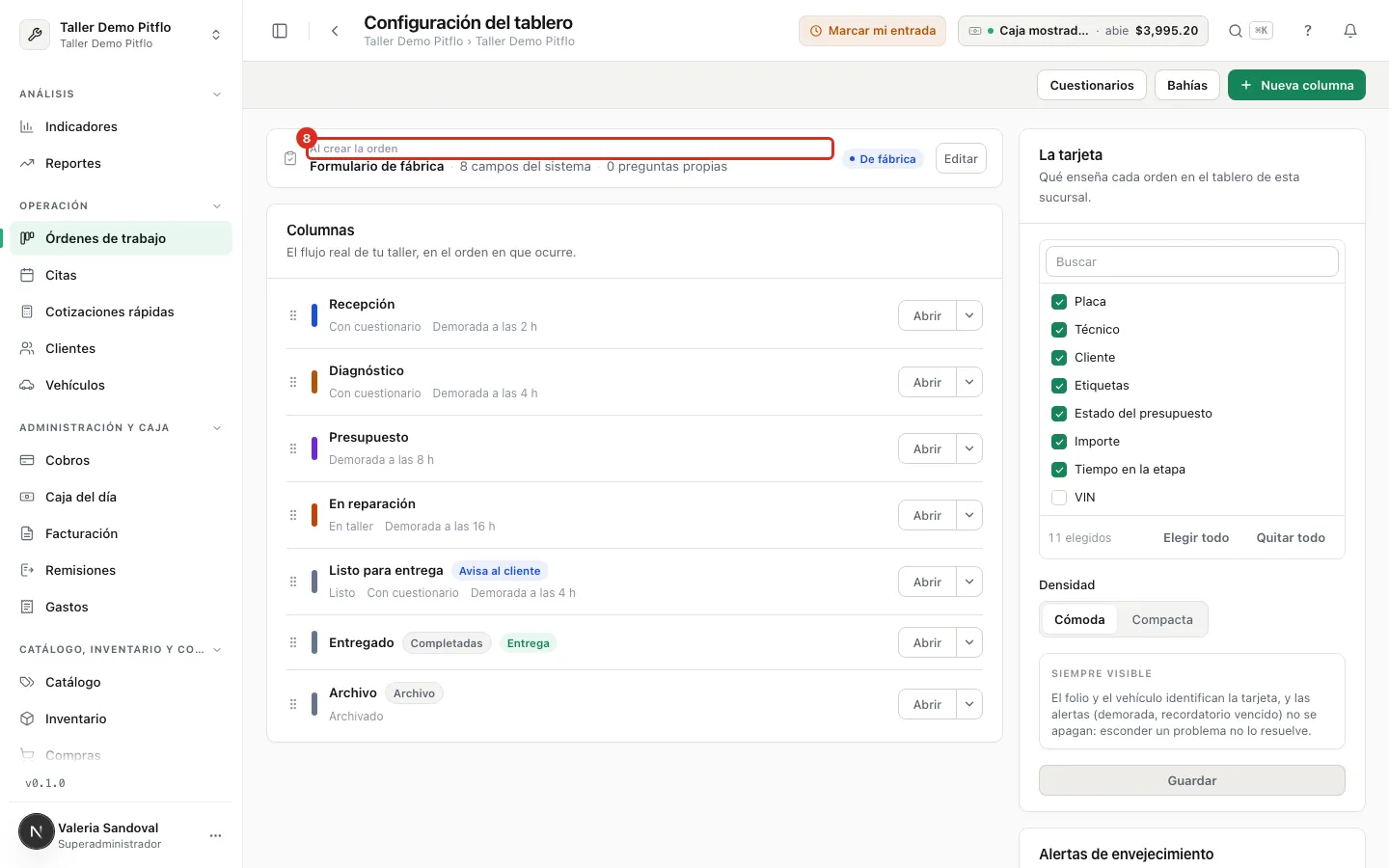Click the purple Presupuesto color bar

pos(314,448)
